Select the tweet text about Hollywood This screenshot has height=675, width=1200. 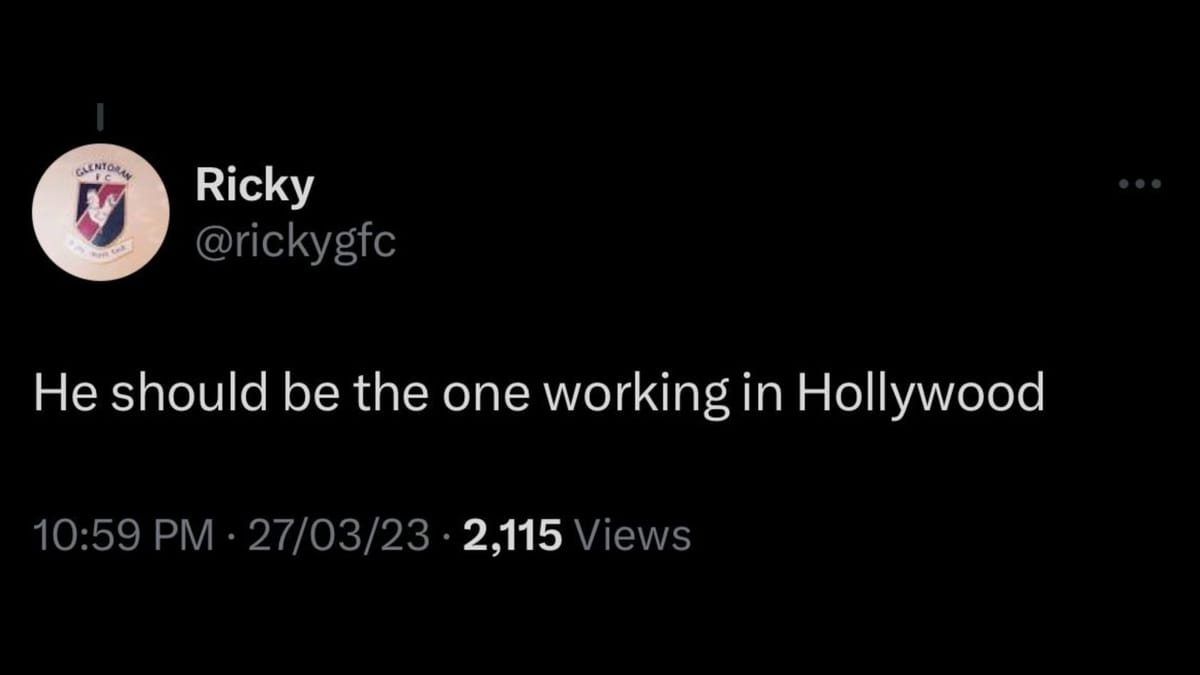[538, 393]
